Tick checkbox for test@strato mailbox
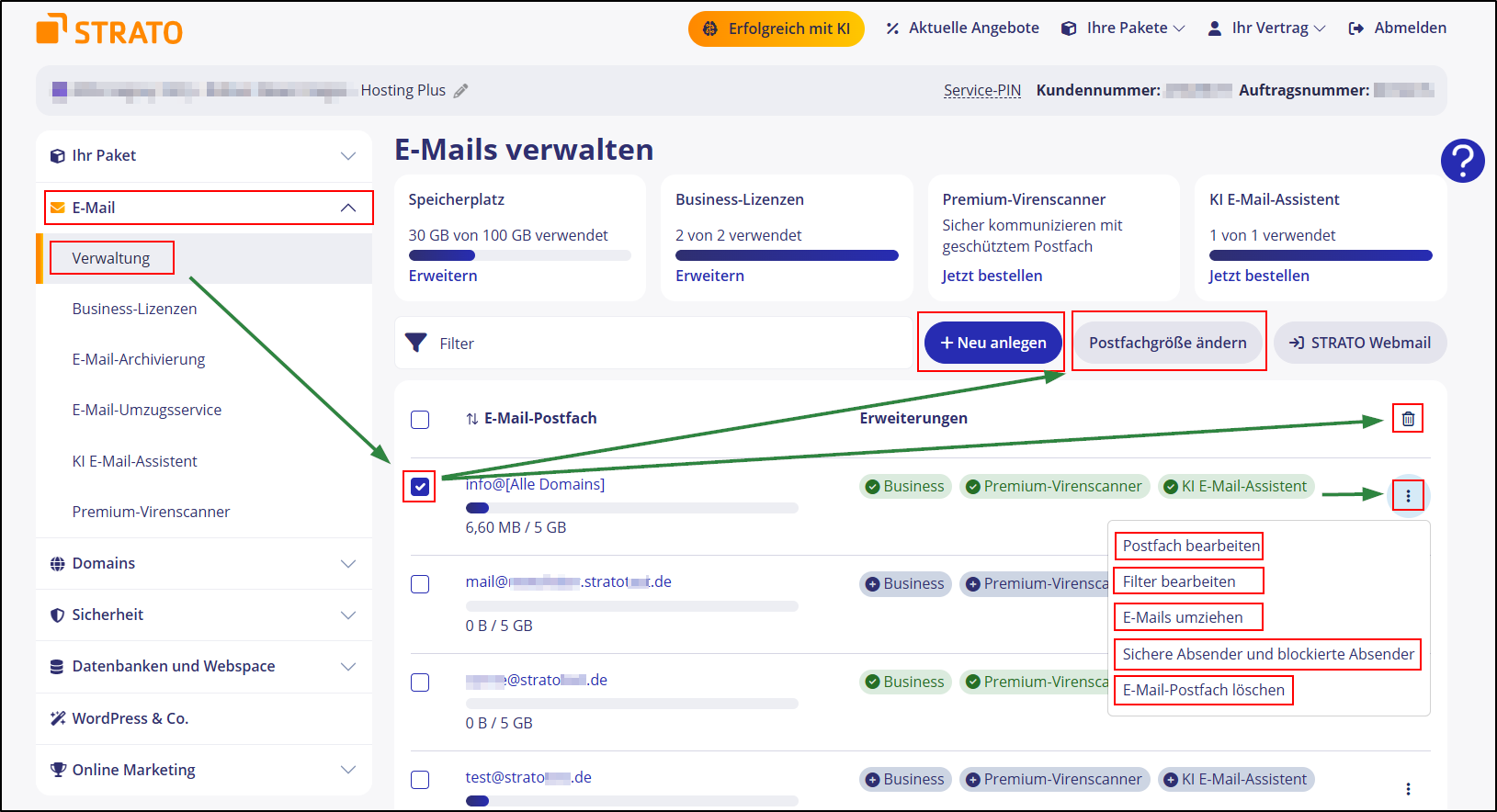Screen dimensions: 1497x812 [420, 780]
